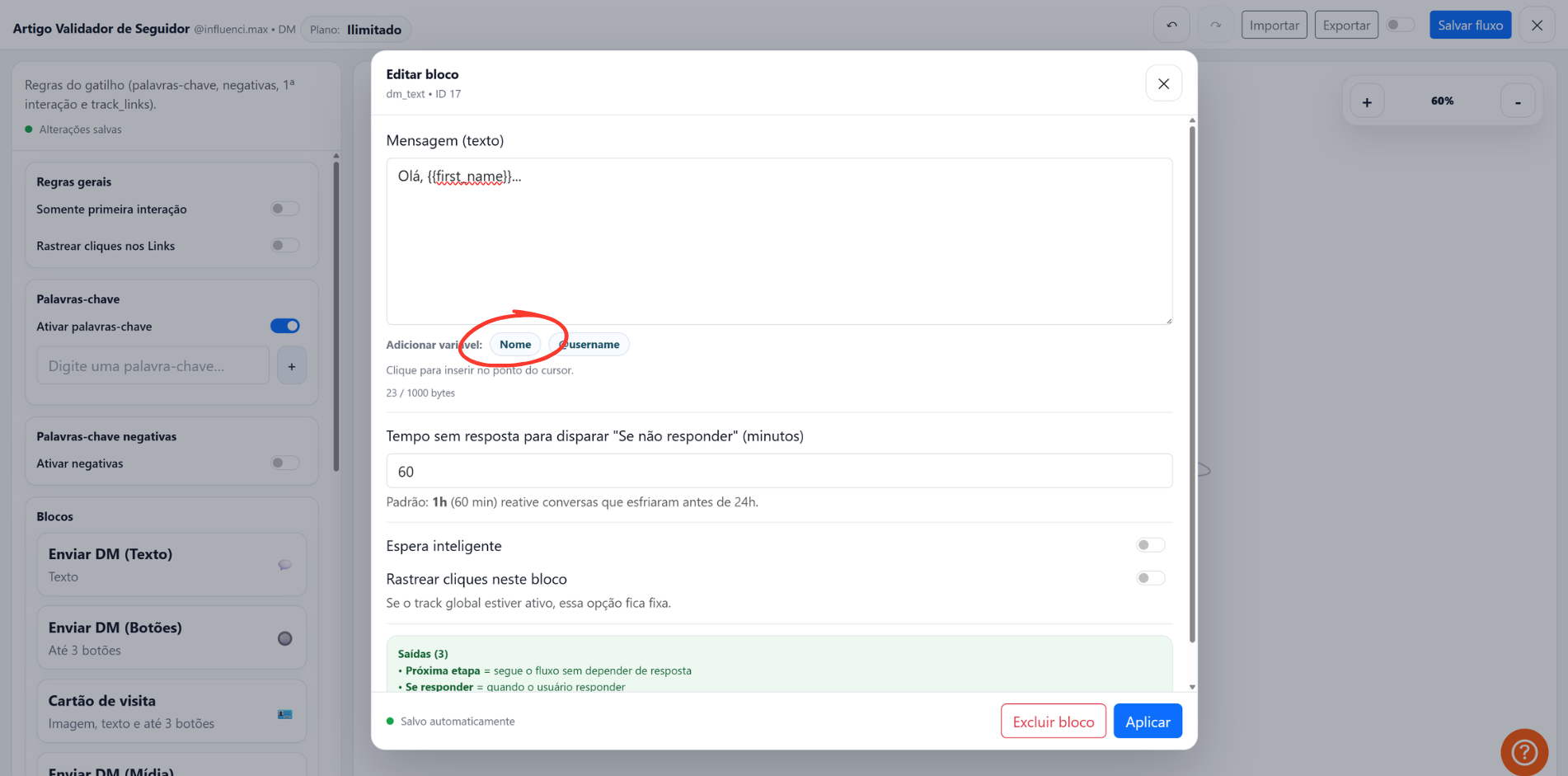Click the dm_text • ID 17 label
Viewport: 1568px width, 776px height.
[x=424, y=94]
